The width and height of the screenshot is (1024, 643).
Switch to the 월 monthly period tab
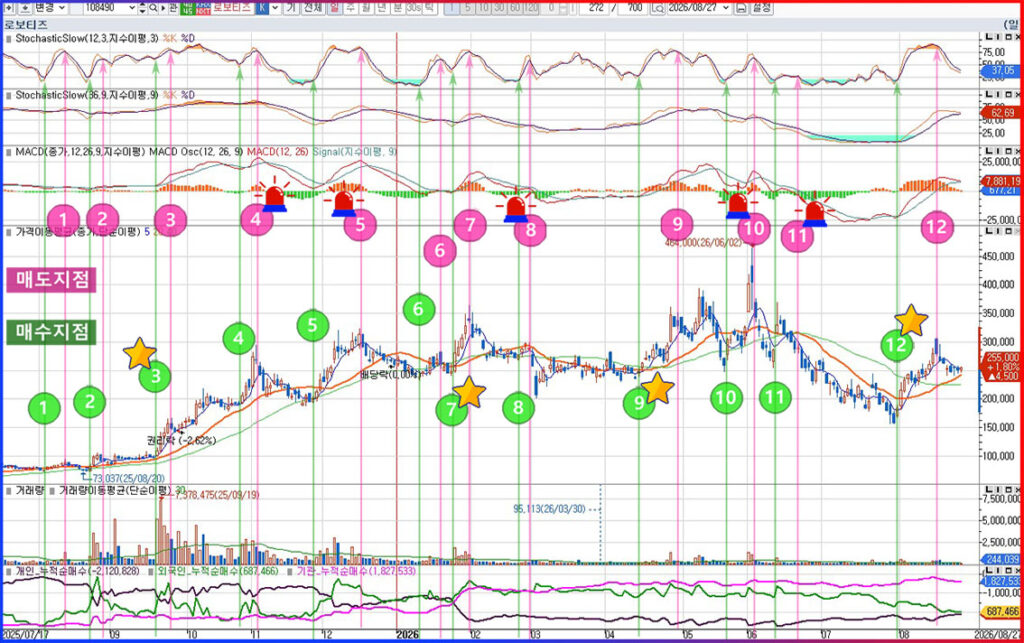tap(366, 8)
